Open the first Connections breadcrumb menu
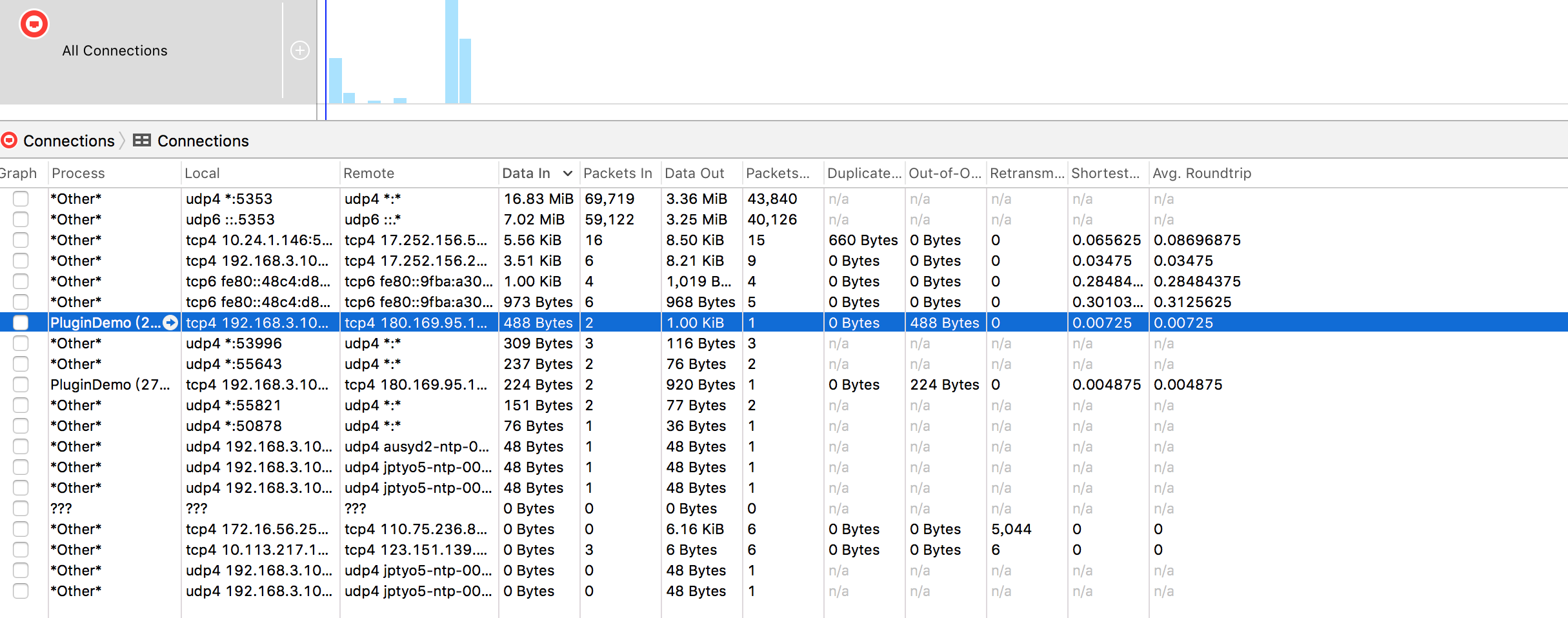This screenshot has width=1568, height=618. pyautogui.click(x=68, y=141)
